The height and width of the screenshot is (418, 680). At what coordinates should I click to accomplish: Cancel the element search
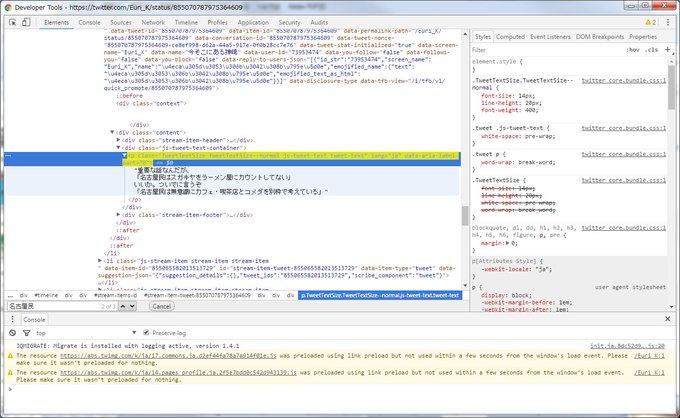click(162, 306)
